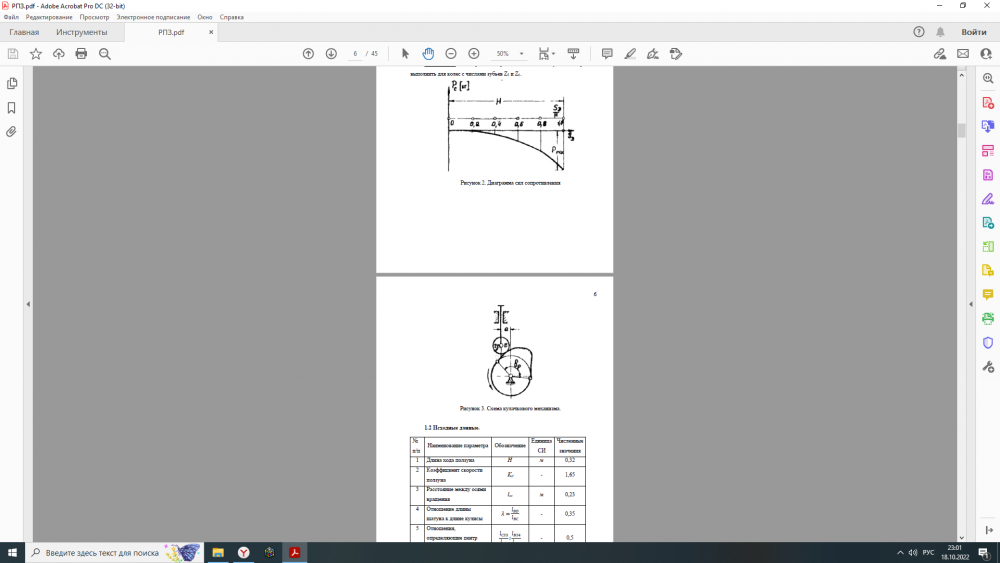Open attachments paperclip panel
This screenshot has width=1000, height=563.
click(x=11, y=132)
